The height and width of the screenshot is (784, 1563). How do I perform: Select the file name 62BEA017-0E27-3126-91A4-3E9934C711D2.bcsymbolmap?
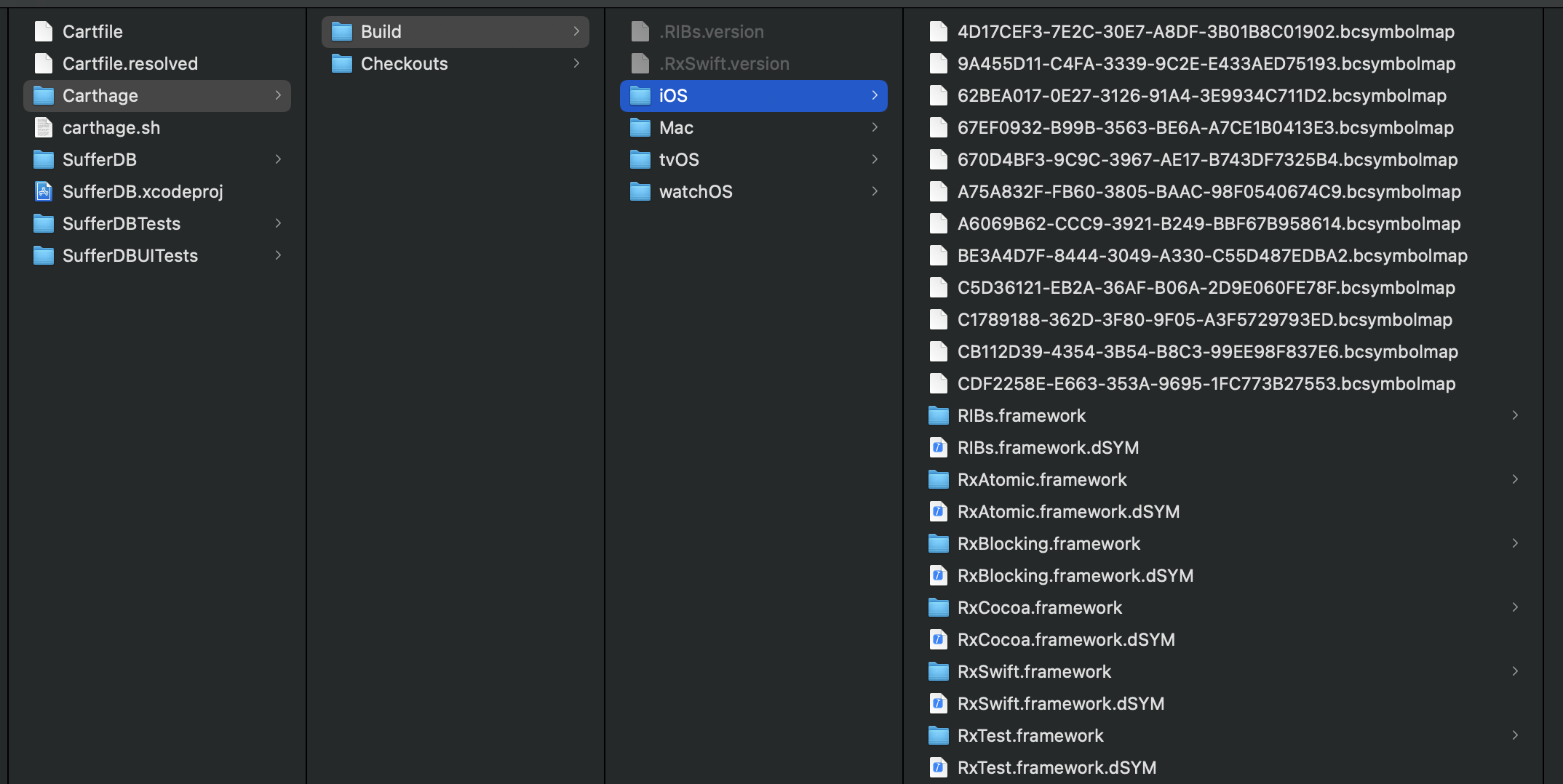tap(1202, 96)
